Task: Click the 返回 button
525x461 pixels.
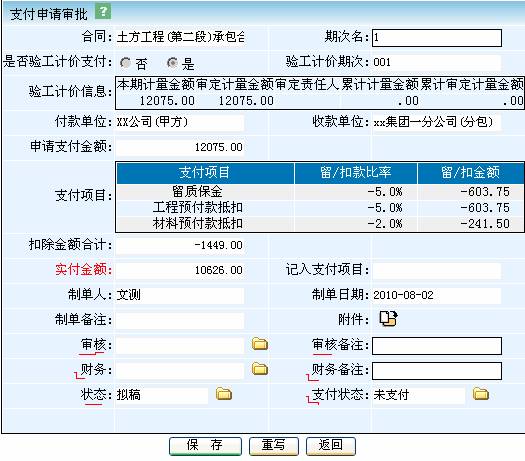Action: pos(331,446)
